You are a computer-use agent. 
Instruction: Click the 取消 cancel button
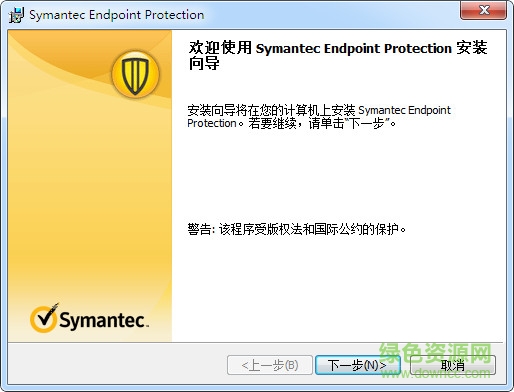(453, 365)
